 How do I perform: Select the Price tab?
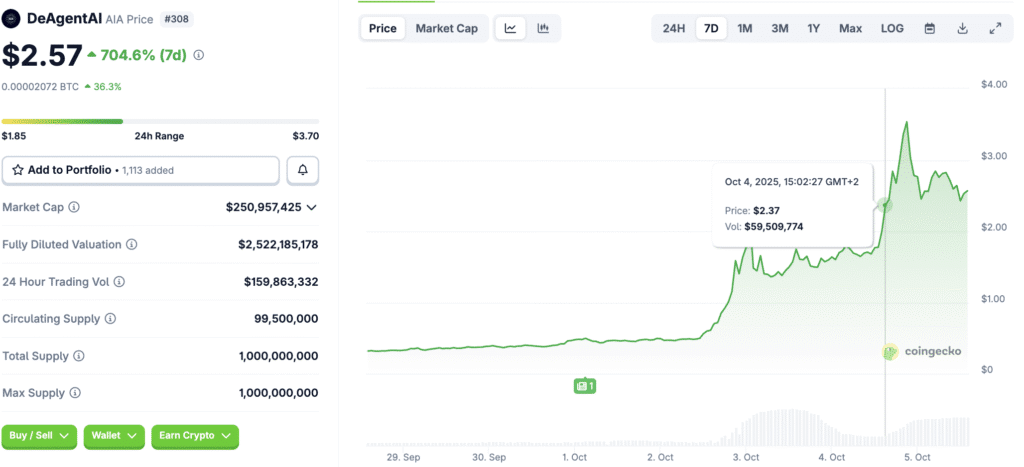tap(383, 28)
